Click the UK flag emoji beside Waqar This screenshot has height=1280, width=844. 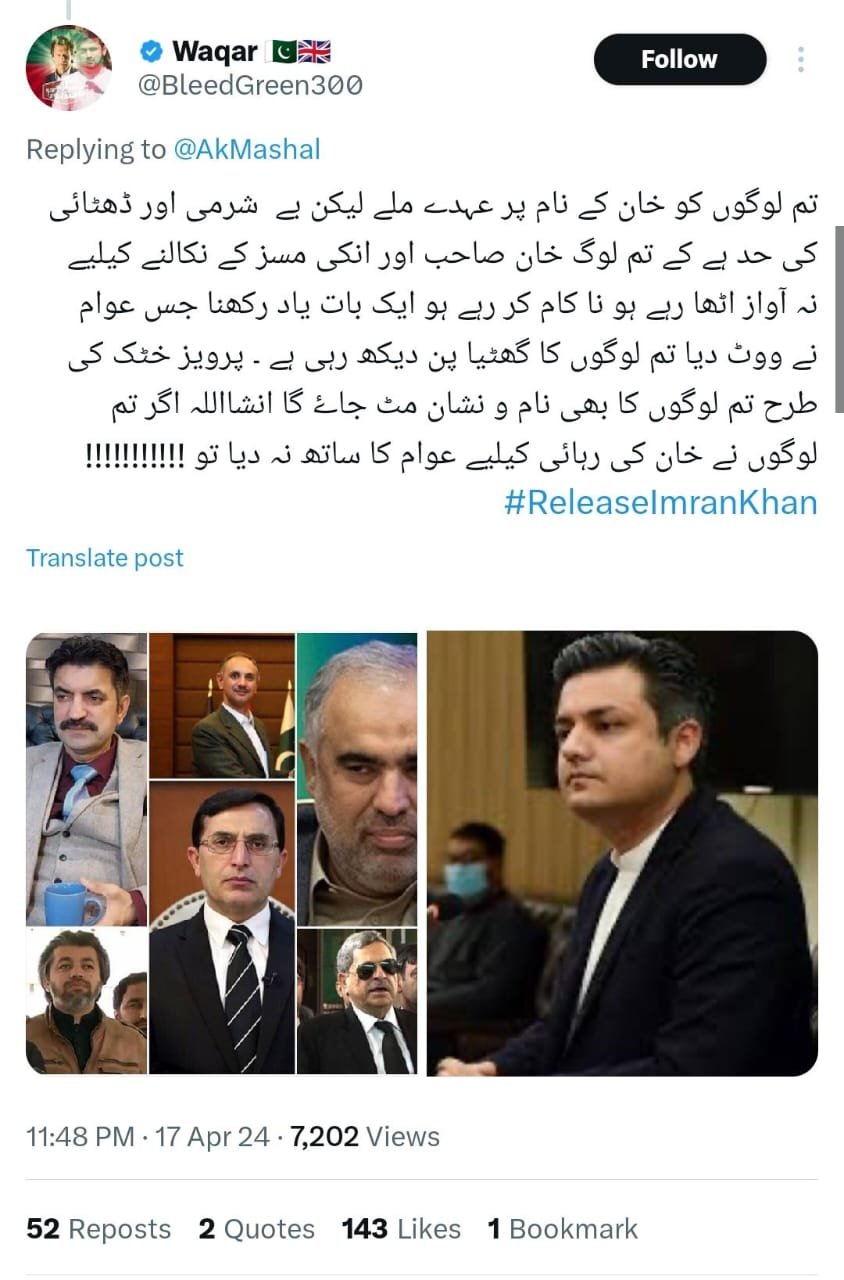315,51
